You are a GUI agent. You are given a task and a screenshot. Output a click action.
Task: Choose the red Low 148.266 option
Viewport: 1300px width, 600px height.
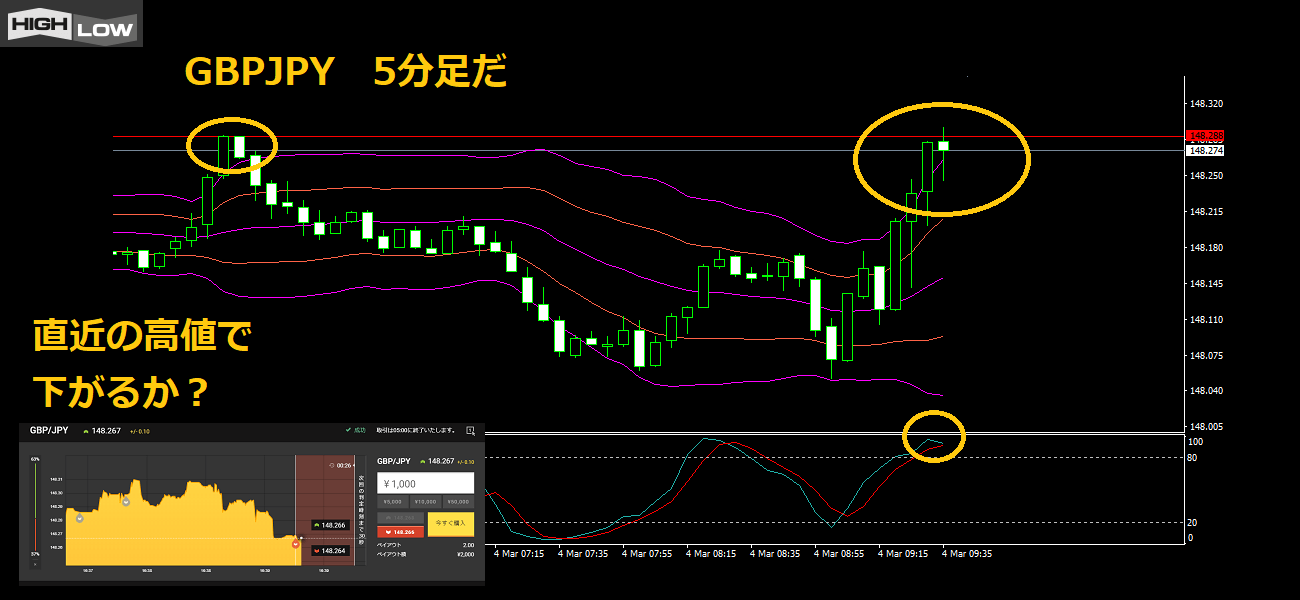tap(400, 531)
